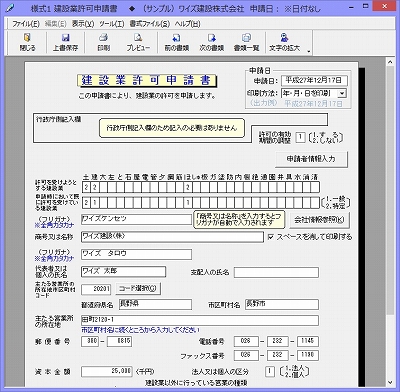This screenshot has width=400, height=392.
Task: Click the vertical scrollbar up arrow
Action: tap(390, 62)
